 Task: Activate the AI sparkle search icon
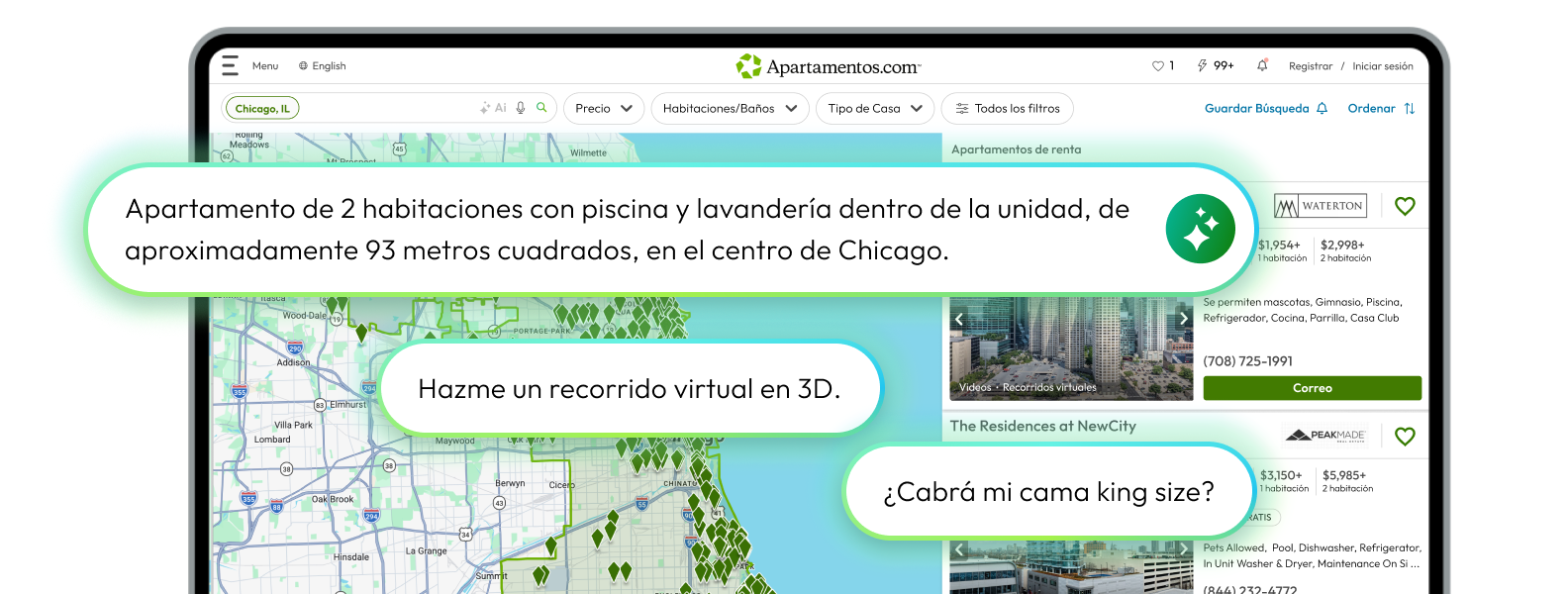coord(493,108)
